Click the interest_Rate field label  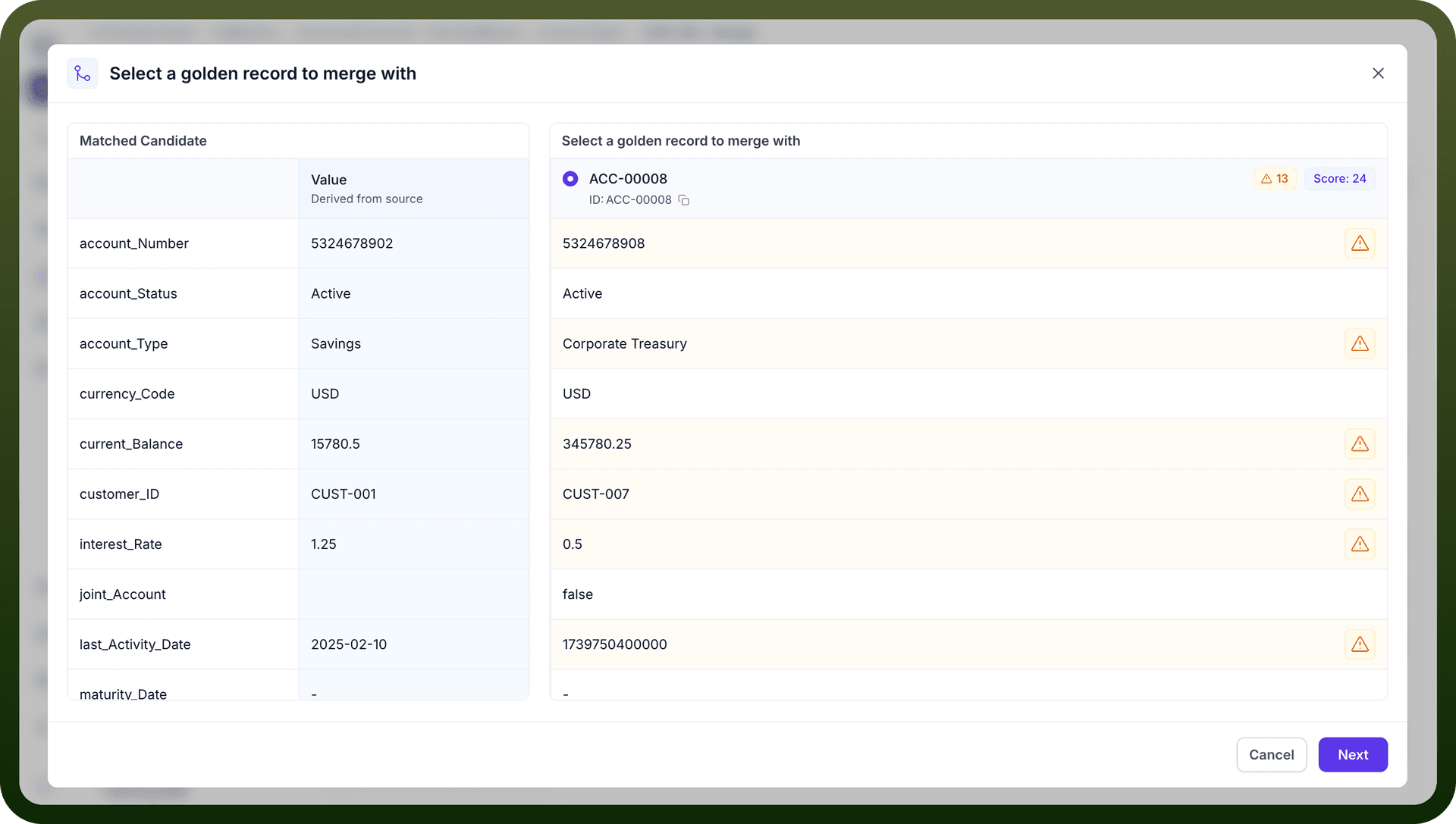tap(121, 544)
